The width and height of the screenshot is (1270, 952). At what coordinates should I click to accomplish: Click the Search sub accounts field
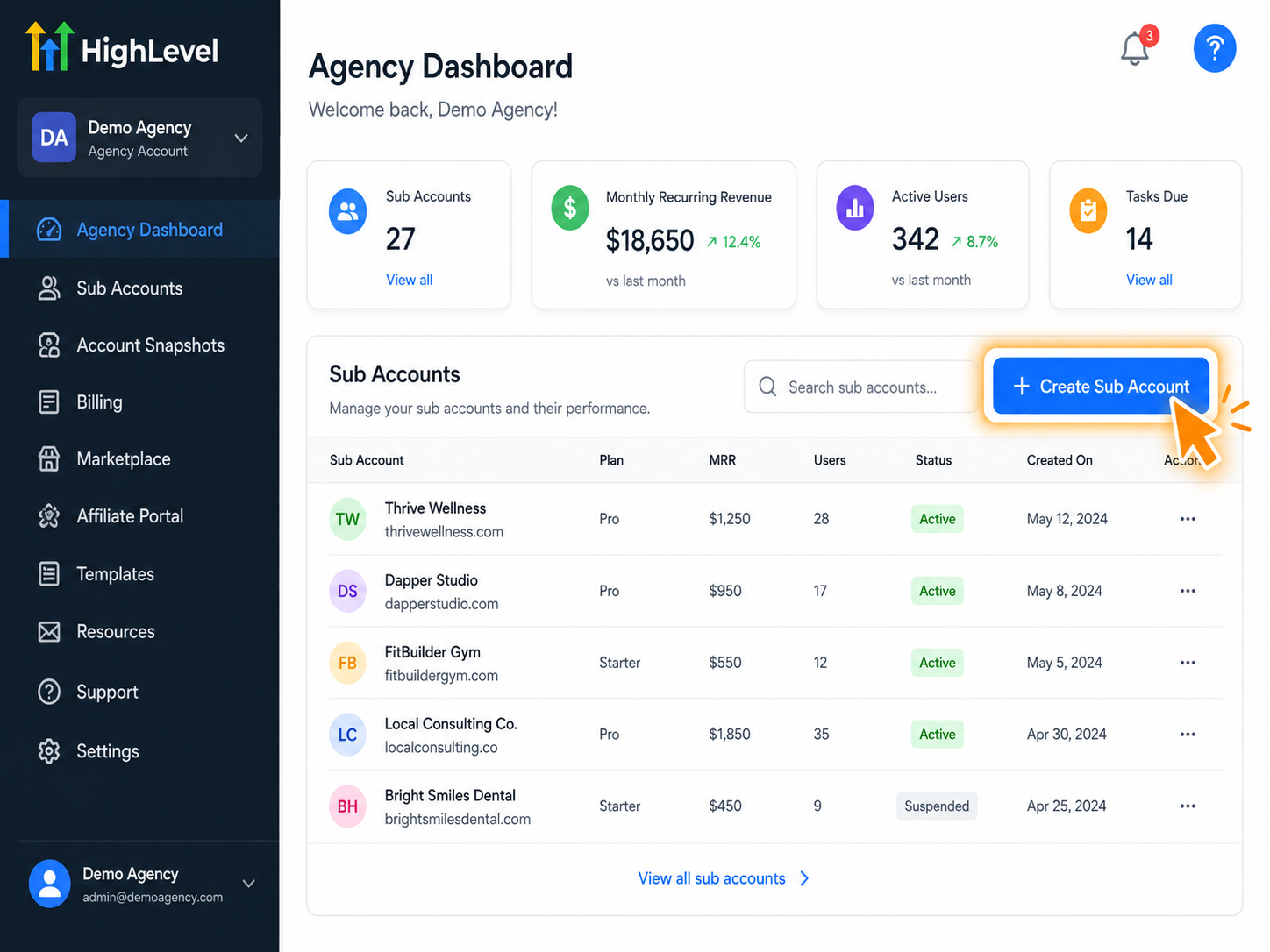pyautogui.click(x=860, y=387)
